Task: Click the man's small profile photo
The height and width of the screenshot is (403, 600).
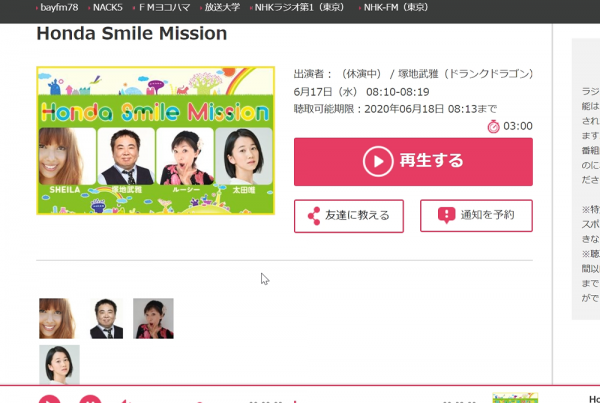Action: point(106,318)
